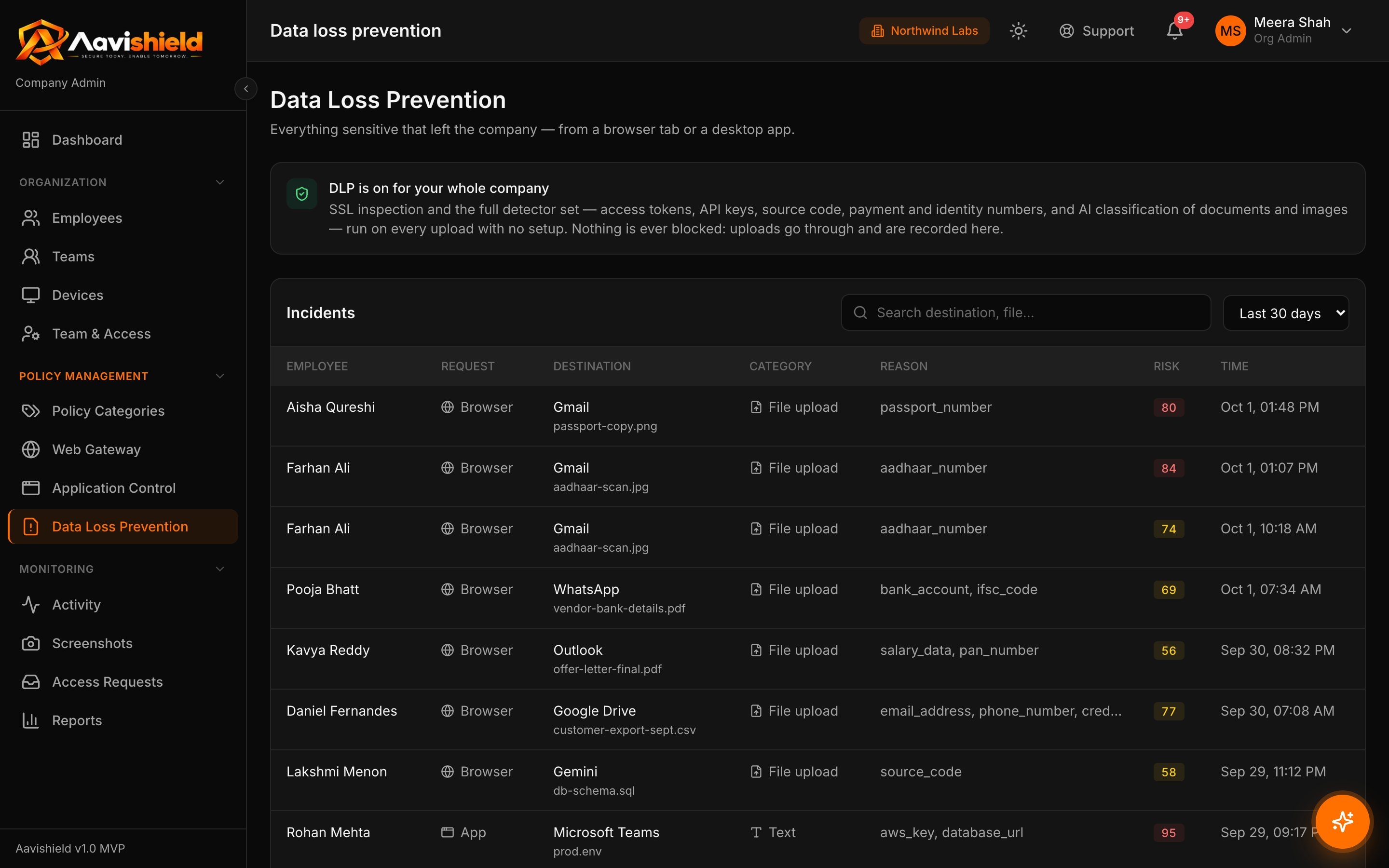The image size is (1389, 868).
Task: Open the Activity monitoring page
Action: 123,605
